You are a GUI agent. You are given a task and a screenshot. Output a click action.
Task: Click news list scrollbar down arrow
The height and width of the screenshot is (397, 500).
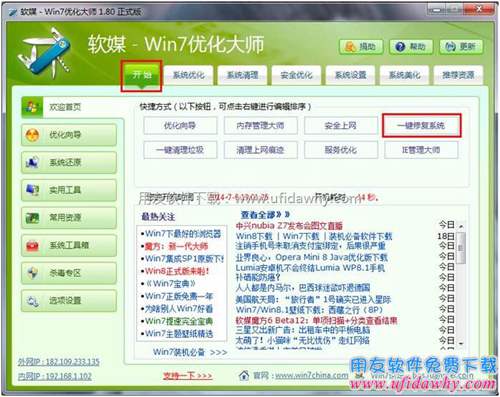coord(461,343)
